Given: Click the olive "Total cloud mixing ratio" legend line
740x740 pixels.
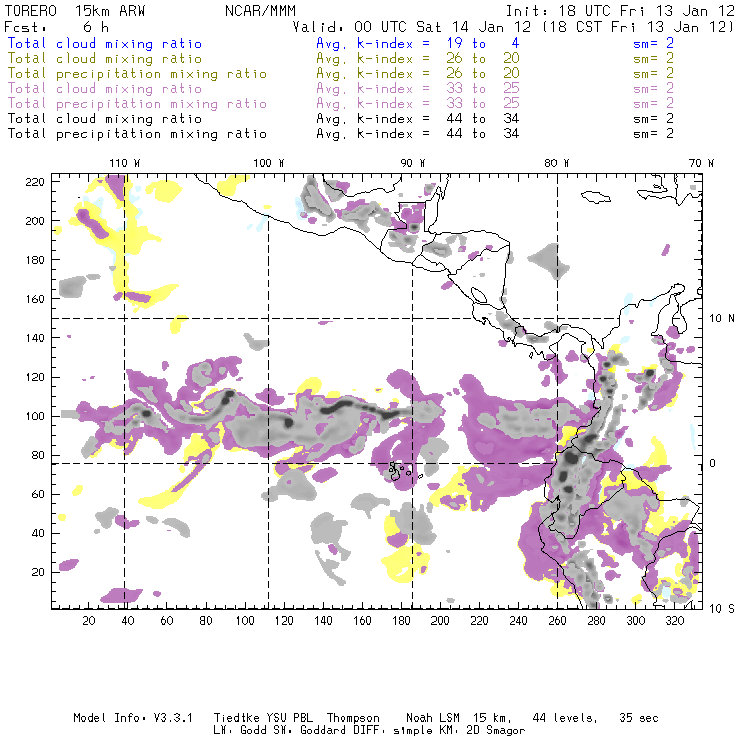Looking at the screenshot, I should click(x=105, y=59).
